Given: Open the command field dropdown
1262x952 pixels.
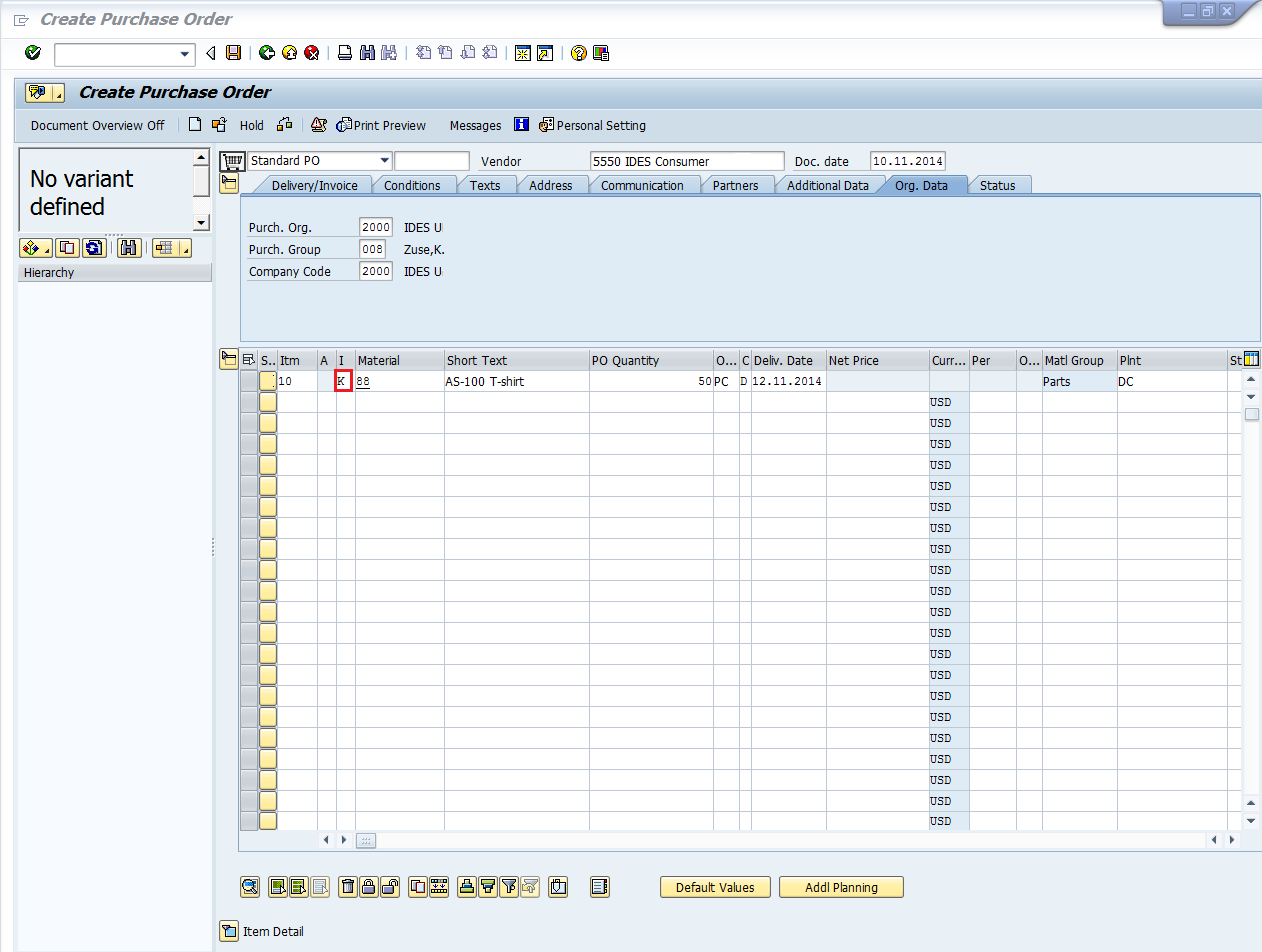Looking at the screenshot, I should coord(184,54).
